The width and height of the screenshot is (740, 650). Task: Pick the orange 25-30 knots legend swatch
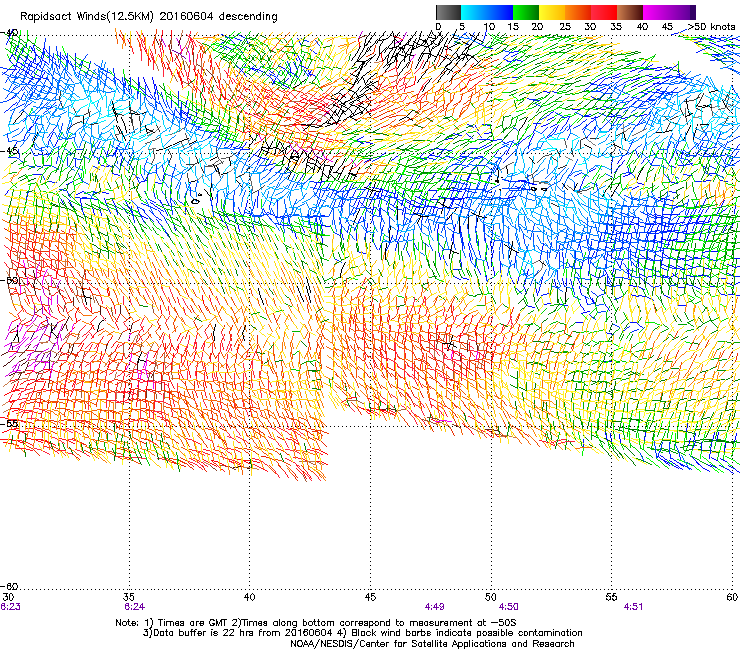[x=578, y=12]
